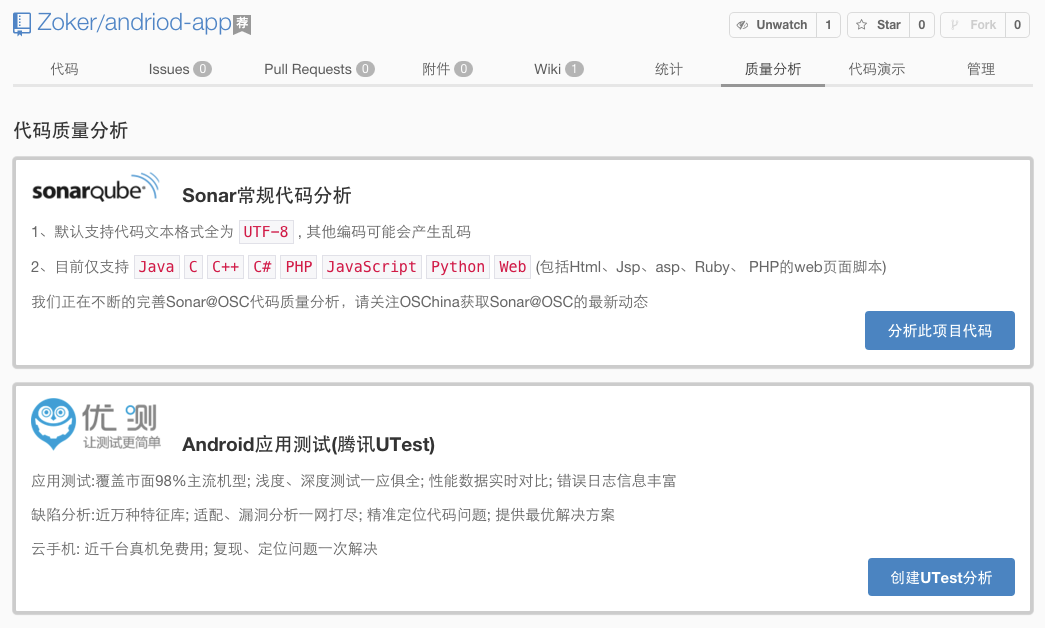Click the 缺陷分析 description line
Viewport: 1045px width, 628px height.
pyautogui.click(x=323, y=515)
